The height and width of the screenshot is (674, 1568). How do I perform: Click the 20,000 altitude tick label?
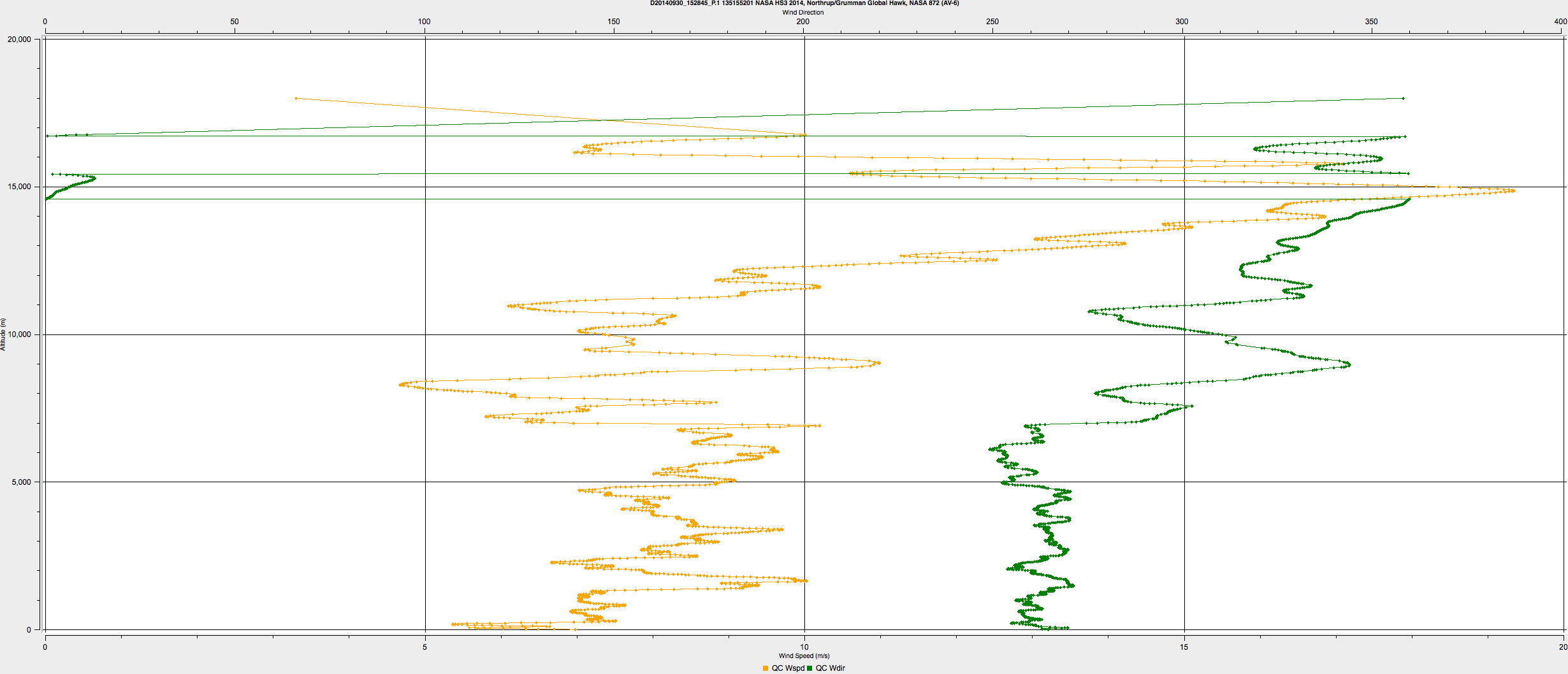[x=19, y=39]
